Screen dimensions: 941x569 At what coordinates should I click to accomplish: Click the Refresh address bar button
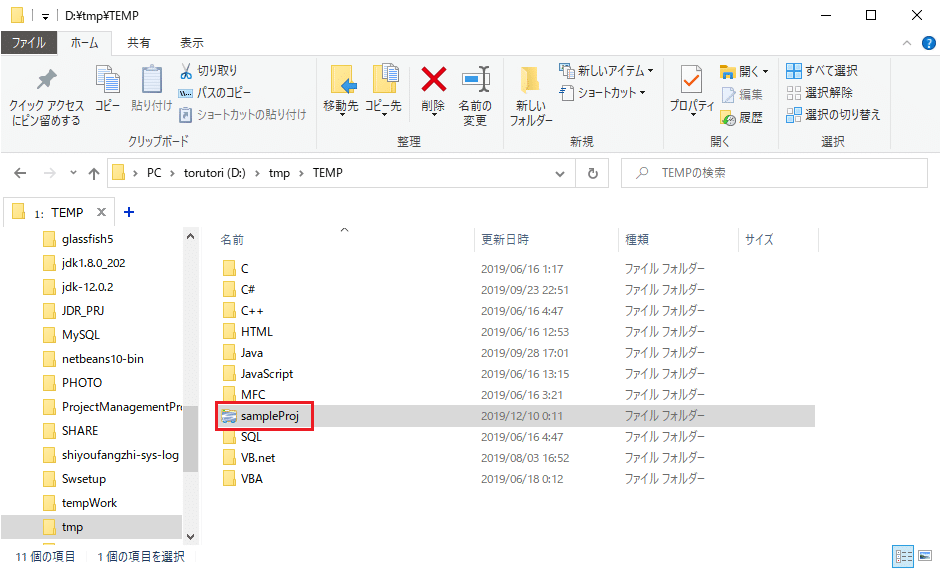[592, 173]
